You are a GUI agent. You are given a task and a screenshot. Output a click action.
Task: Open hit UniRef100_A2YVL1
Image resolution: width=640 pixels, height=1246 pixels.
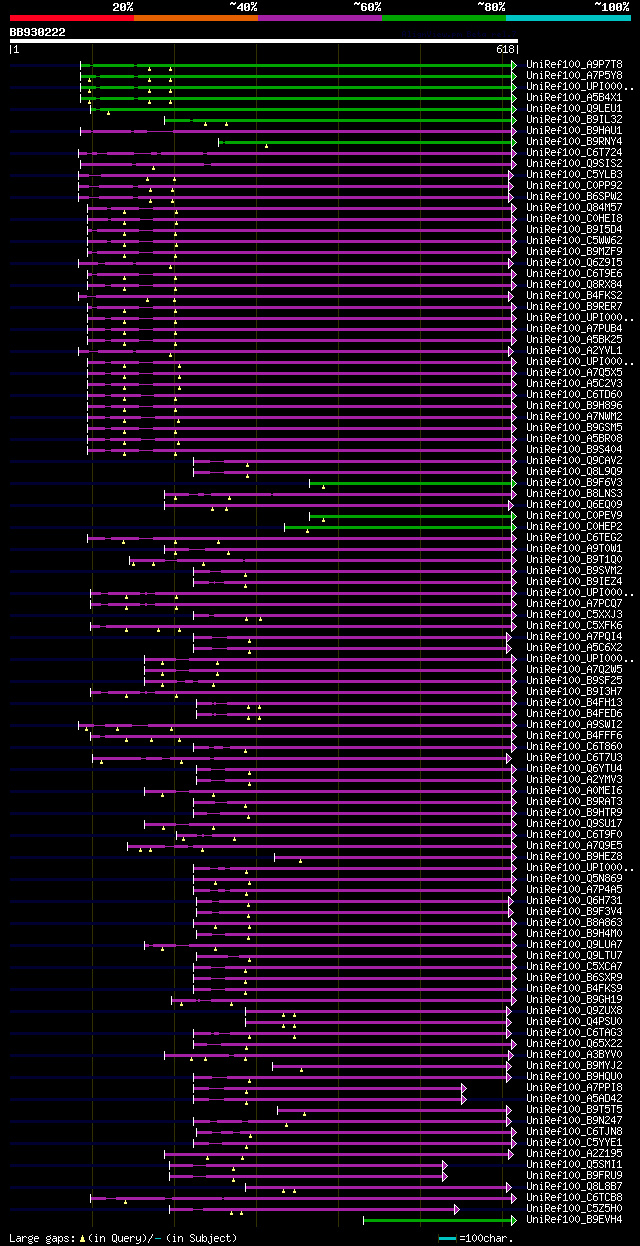(574, 351)
